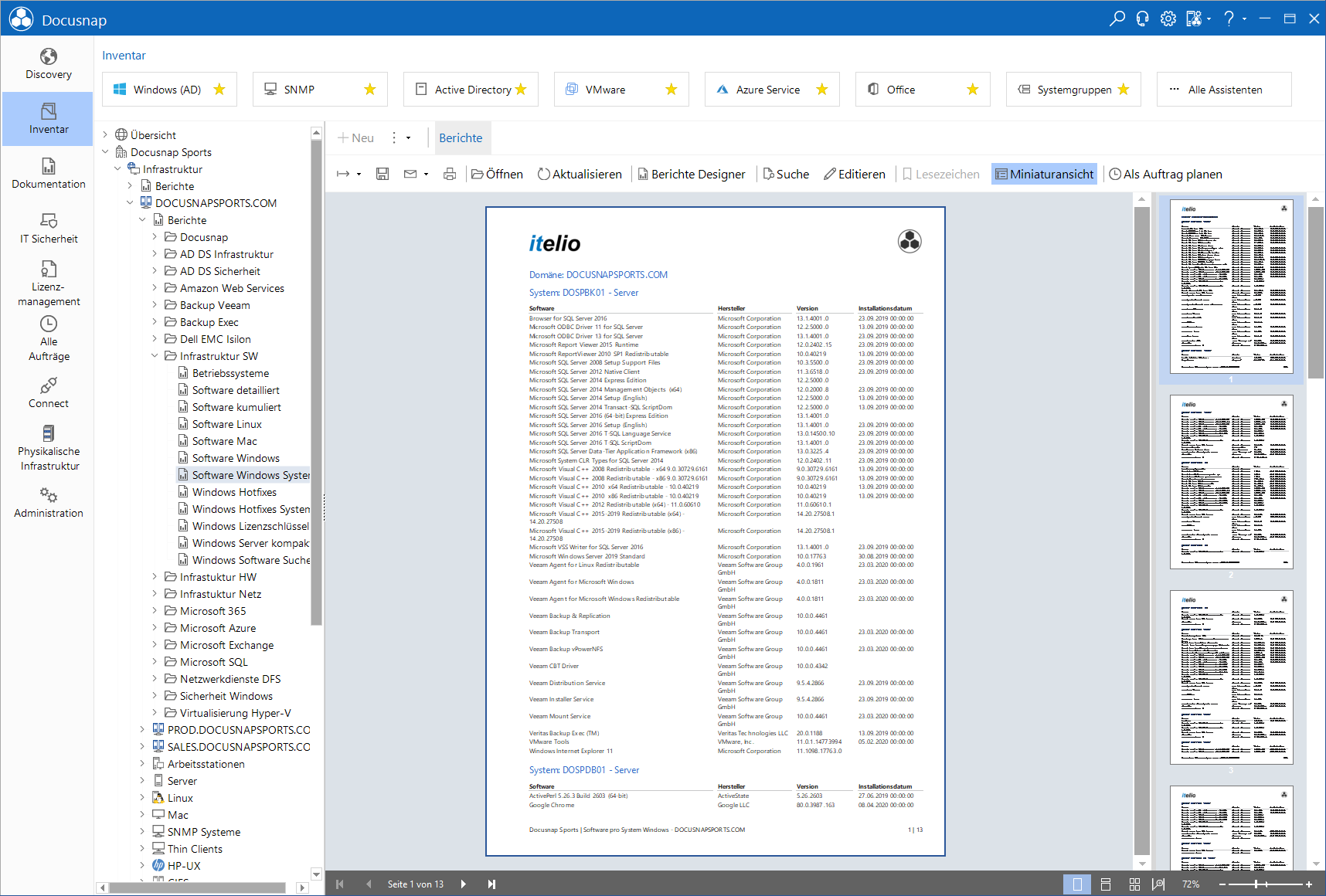
Task: Toggle favorite star for VMware assistant
Action: click(671, 90)
